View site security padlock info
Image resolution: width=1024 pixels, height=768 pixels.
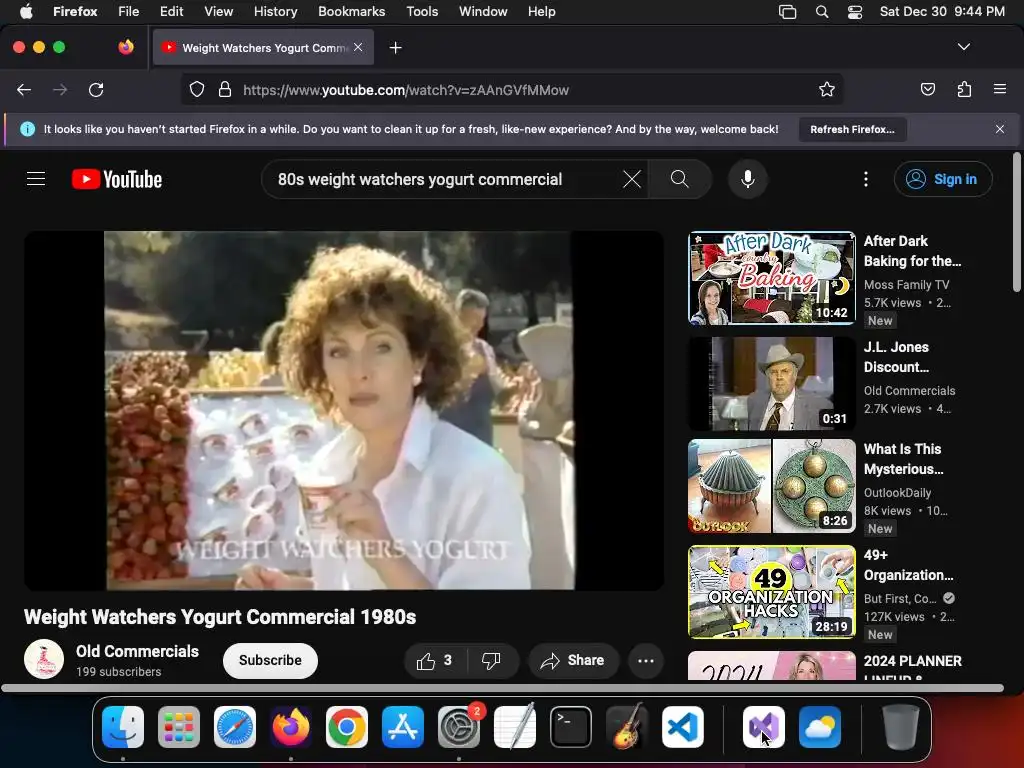point(225,89)
